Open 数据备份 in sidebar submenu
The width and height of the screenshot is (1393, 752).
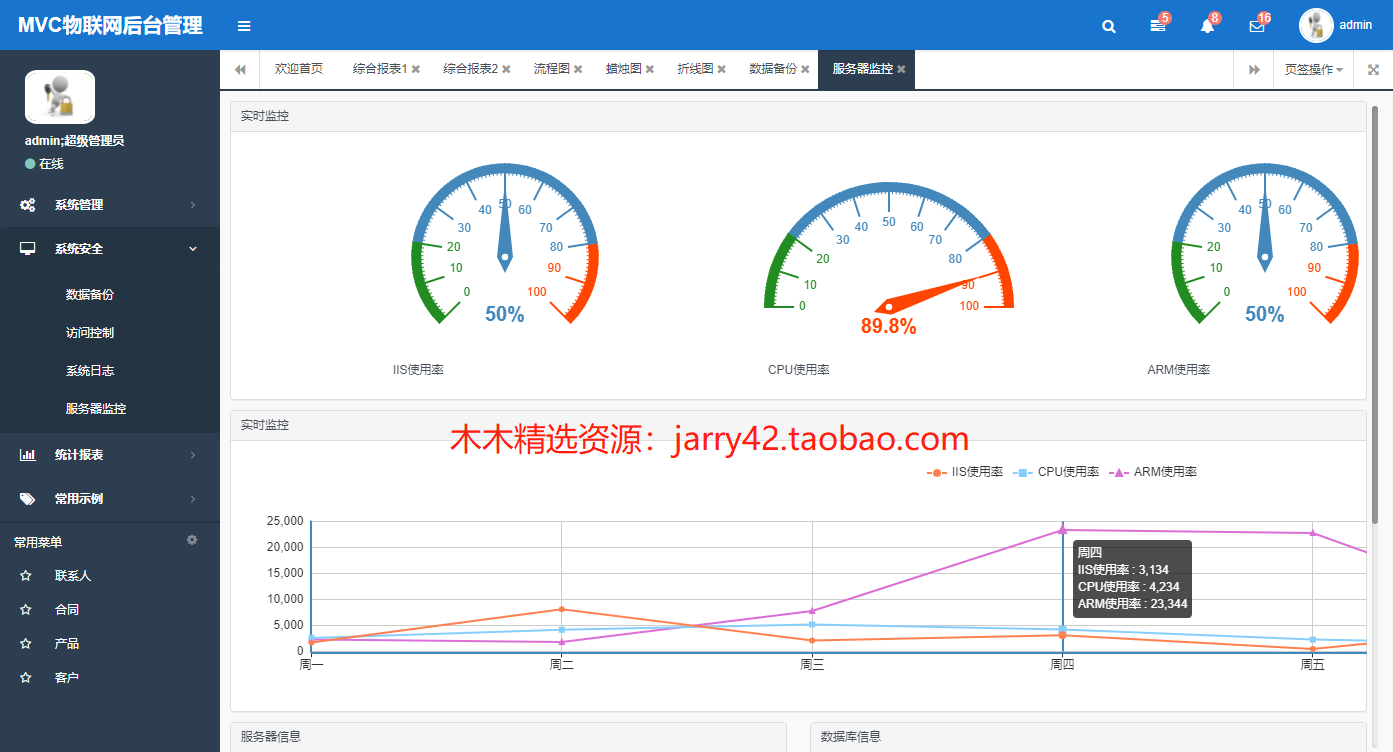[90, 295]
